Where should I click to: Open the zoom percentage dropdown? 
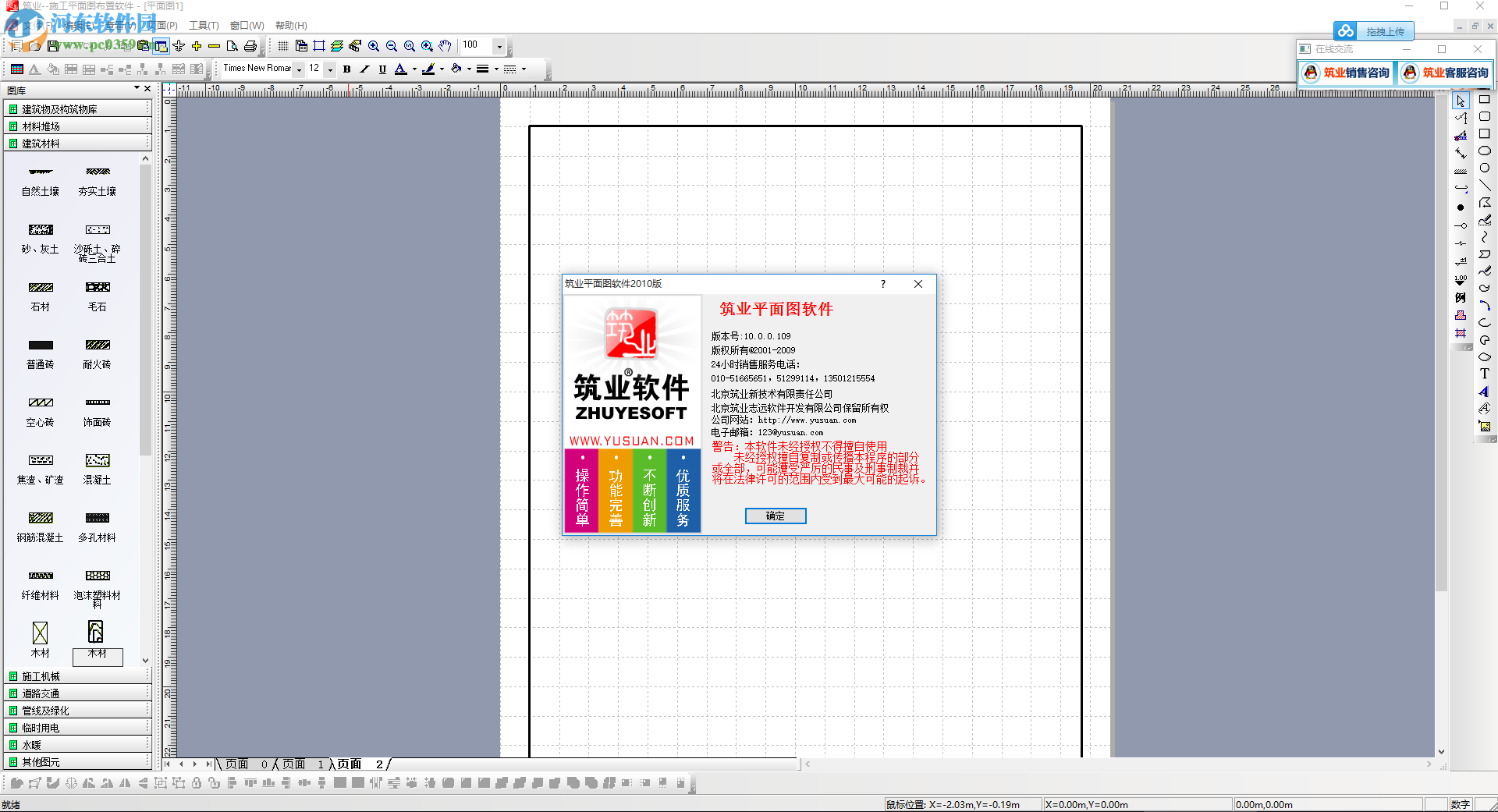(499, 46)
